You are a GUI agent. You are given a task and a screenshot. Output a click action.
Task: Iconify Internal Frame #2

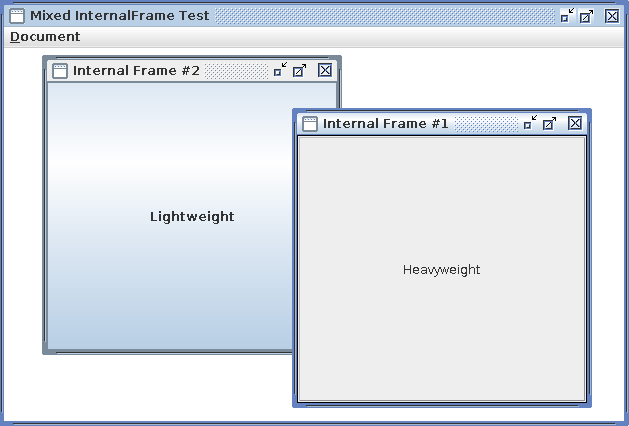(x=280, y=70)
